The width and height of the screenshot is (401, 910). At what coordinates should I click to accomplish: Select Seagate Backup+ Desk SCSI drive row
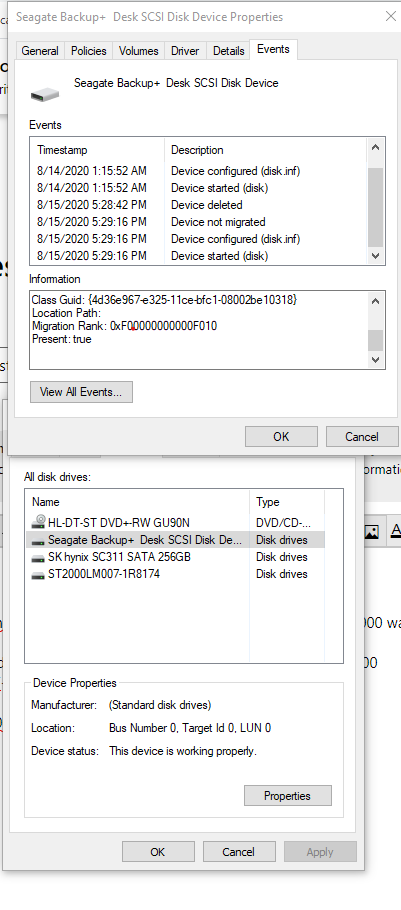(175, 540)
